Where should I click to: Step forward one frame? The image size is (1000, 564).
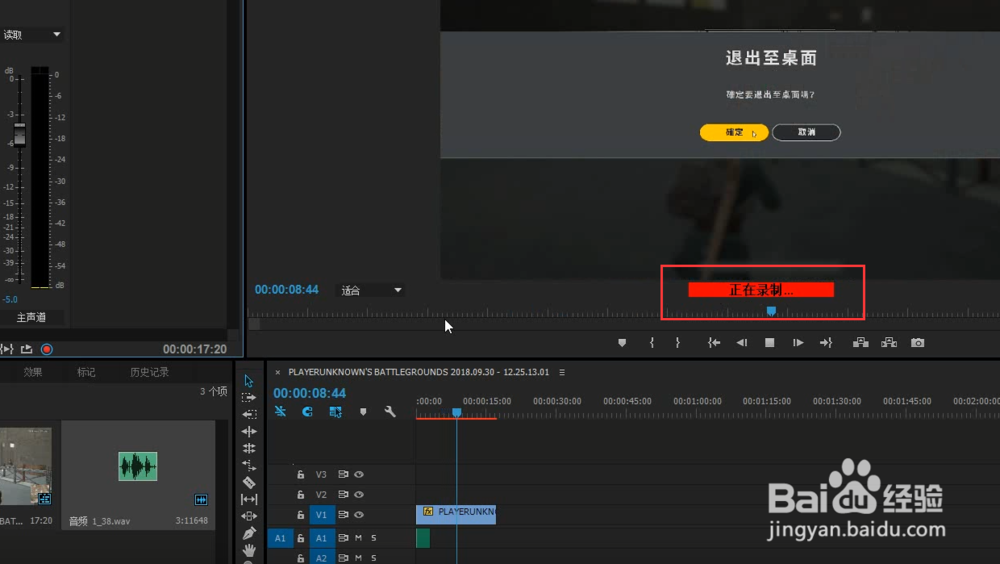coord(798,343)
